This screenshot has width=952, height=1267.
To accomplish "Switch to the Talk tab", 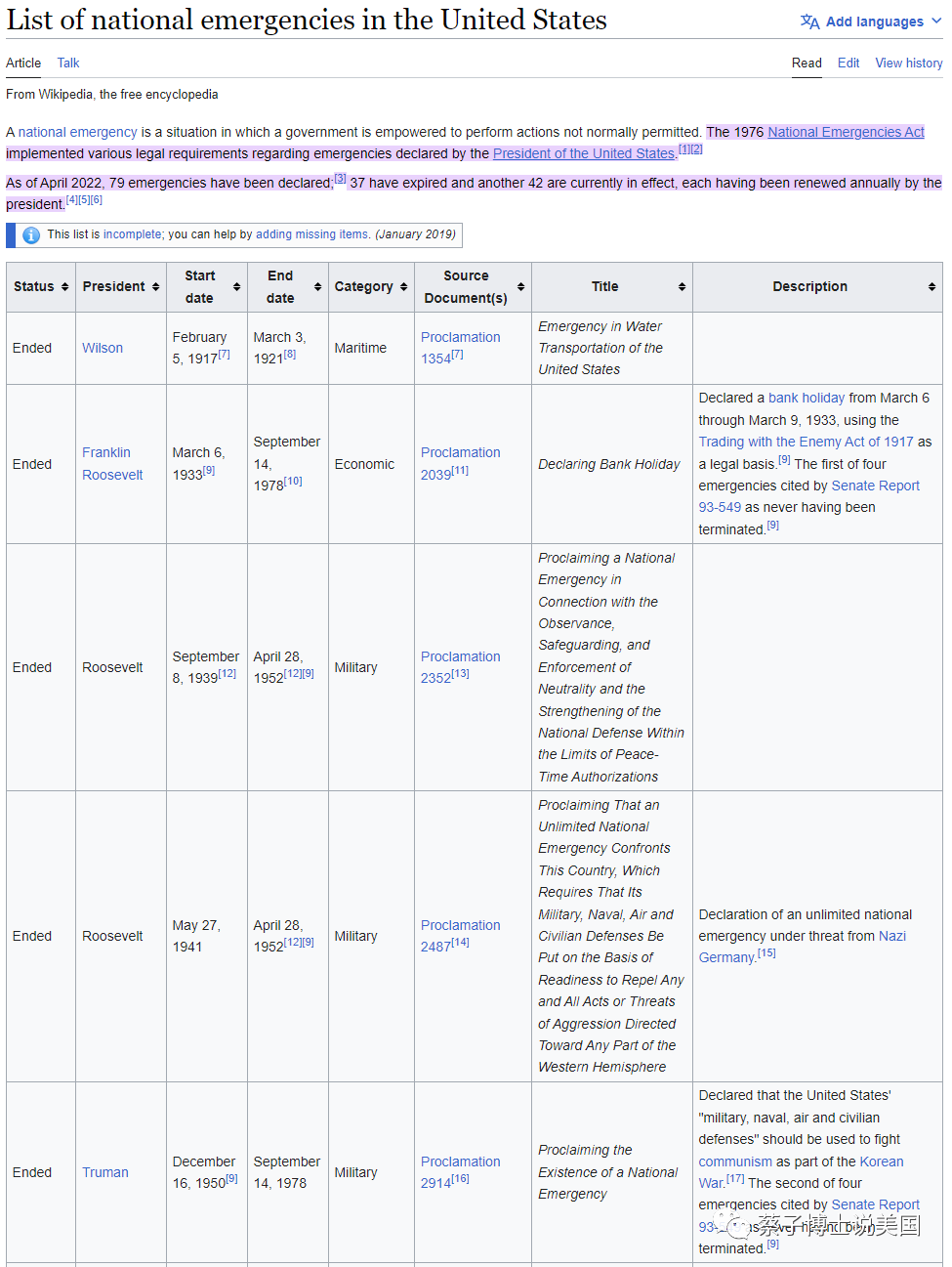I will 68,63.
